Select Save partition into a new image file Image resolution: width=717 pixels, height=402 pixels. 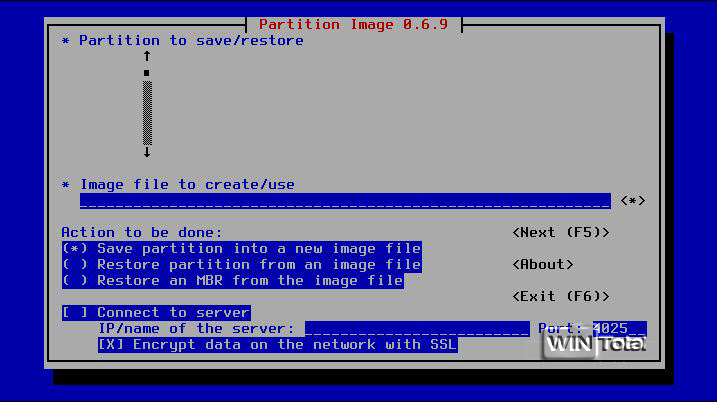coord(241,249)
